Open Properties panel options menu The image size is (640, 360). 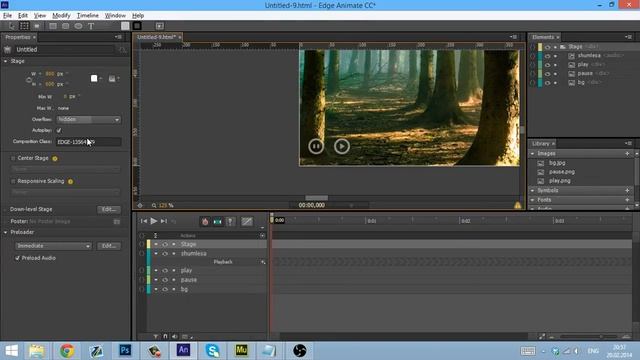click(x=118, y=37)
